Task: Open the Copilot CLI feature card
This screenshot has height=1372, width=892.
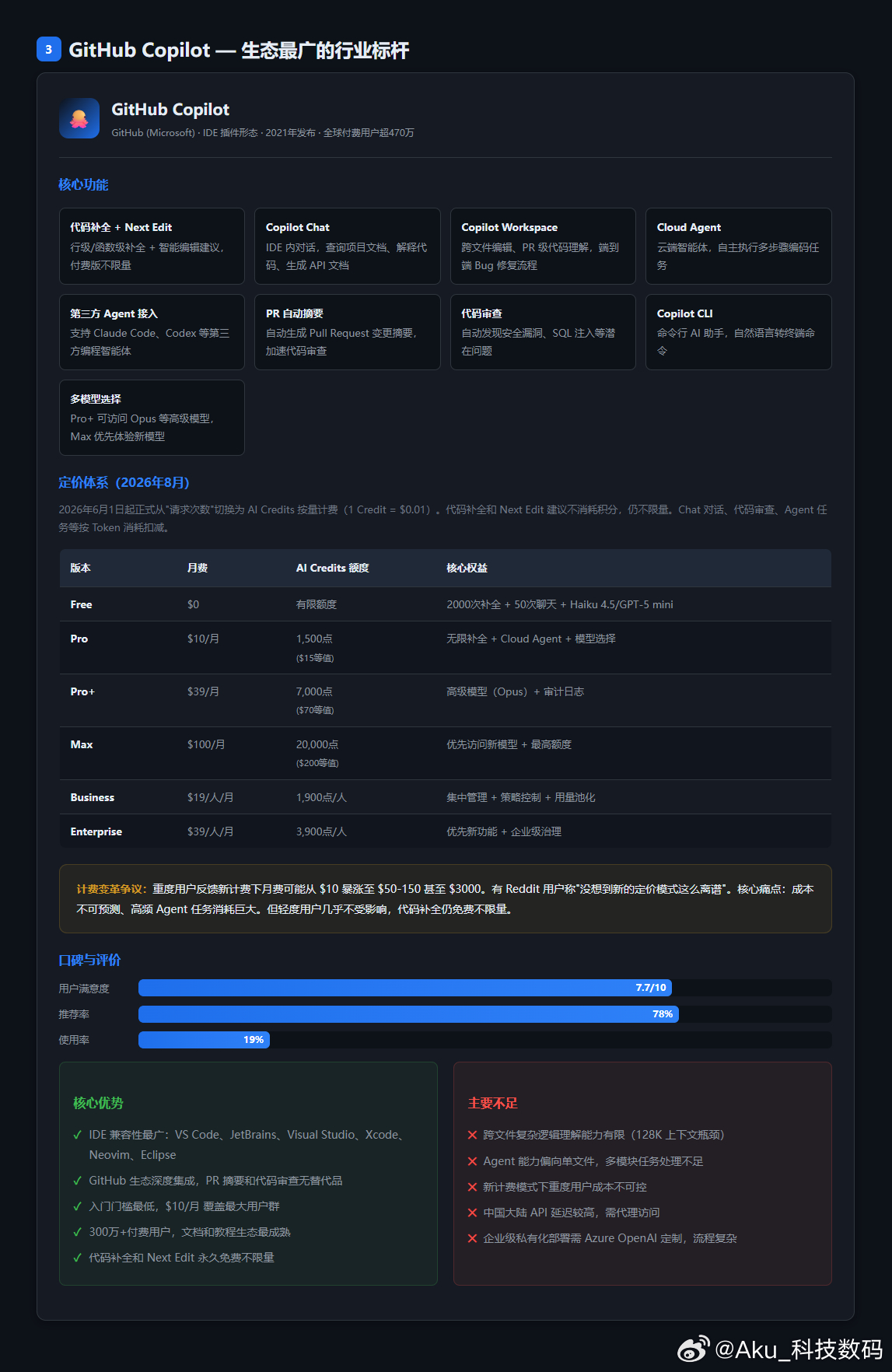Action: coord(739,332)
